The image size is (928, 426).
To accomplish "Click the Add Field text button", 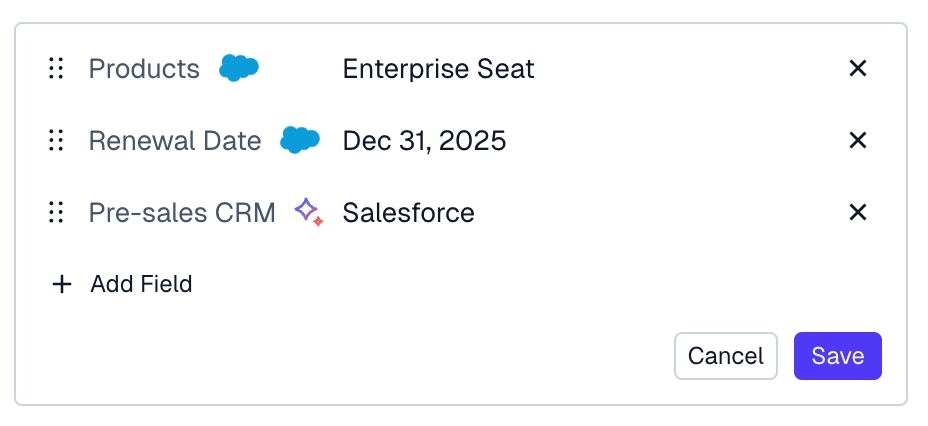I will point(141,284).
